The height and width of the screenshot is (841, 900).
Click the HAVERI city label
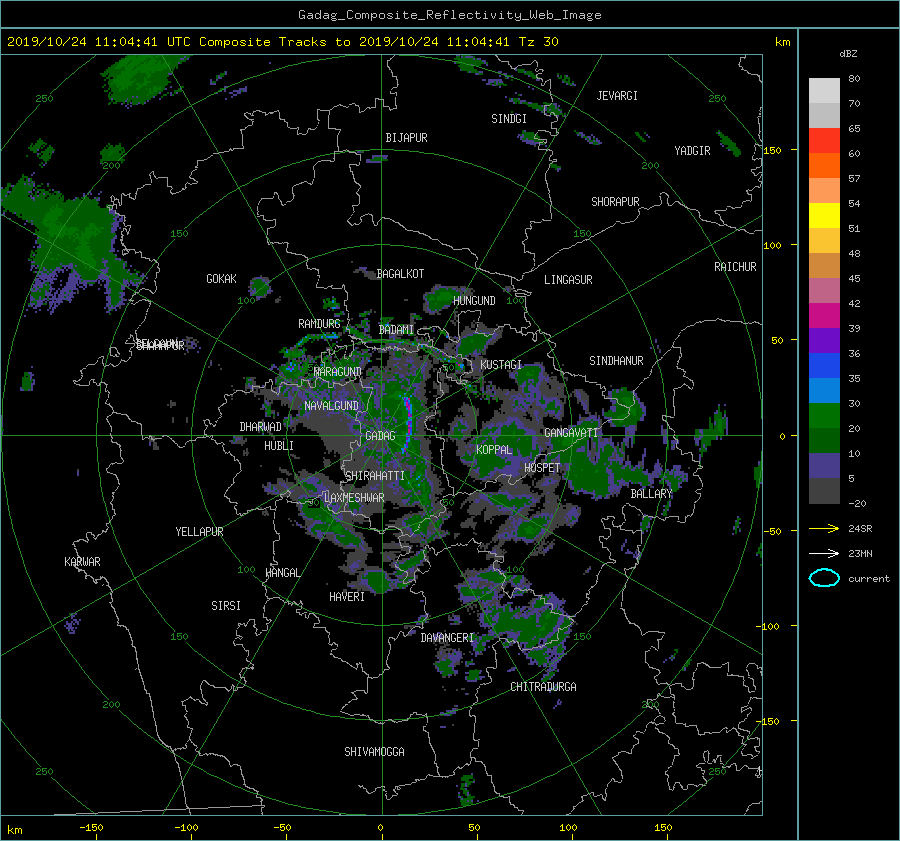(x=347, y=596)
